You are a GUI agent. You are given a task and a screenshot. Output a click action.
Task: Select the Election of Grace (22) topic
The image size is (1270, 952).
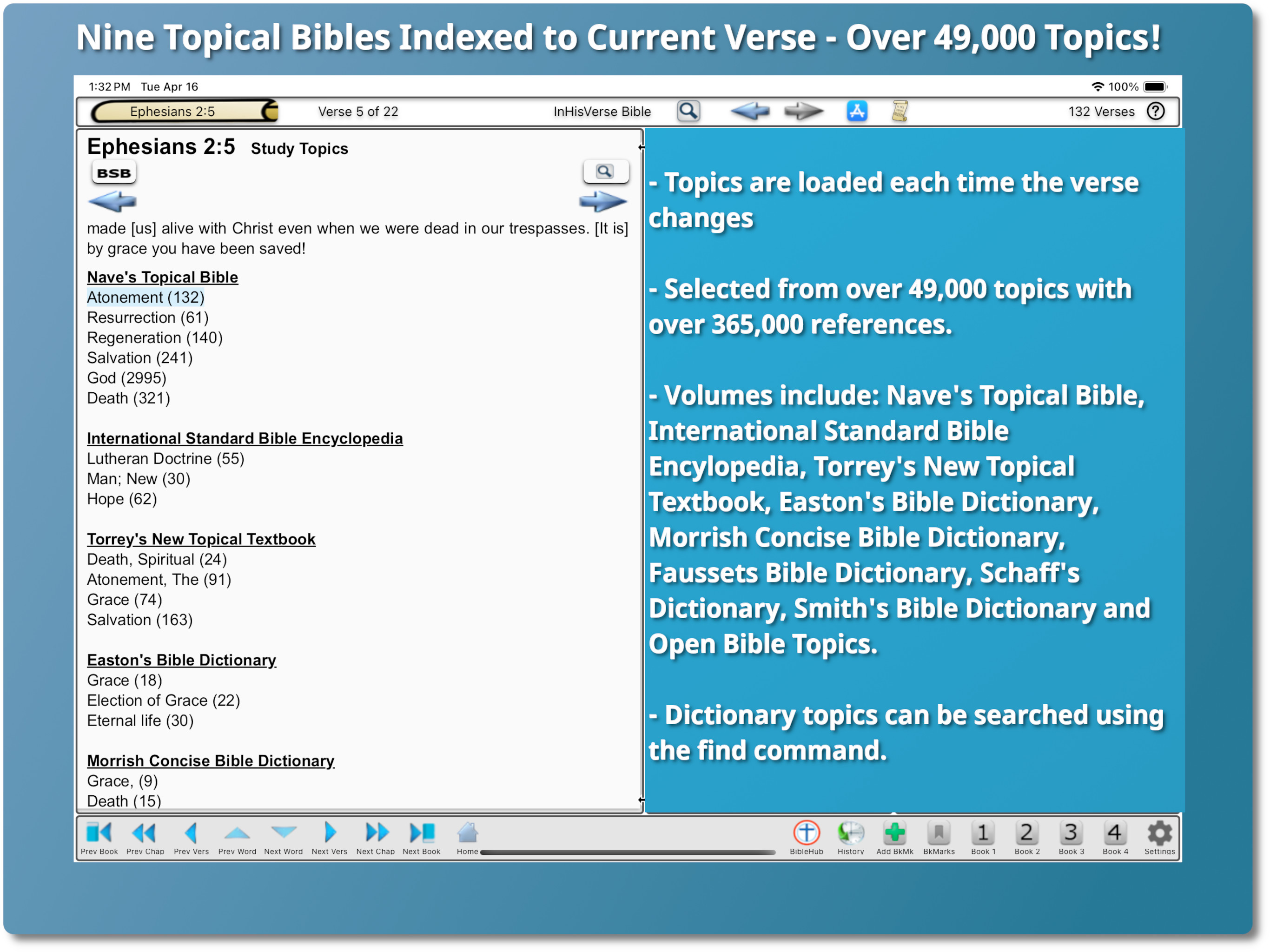164,701
